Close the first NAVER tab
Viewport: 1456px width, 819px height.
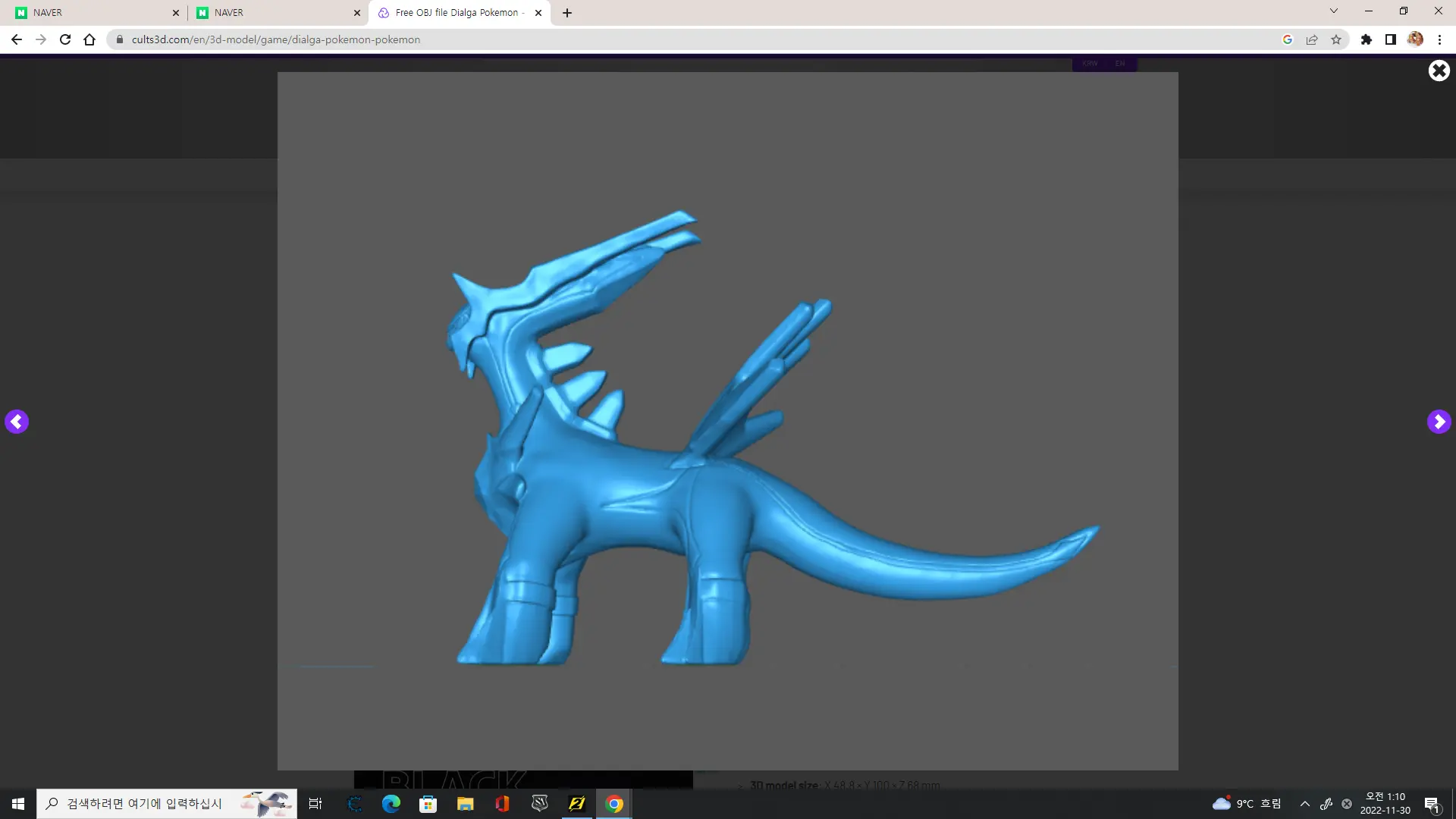coord(176,13)
